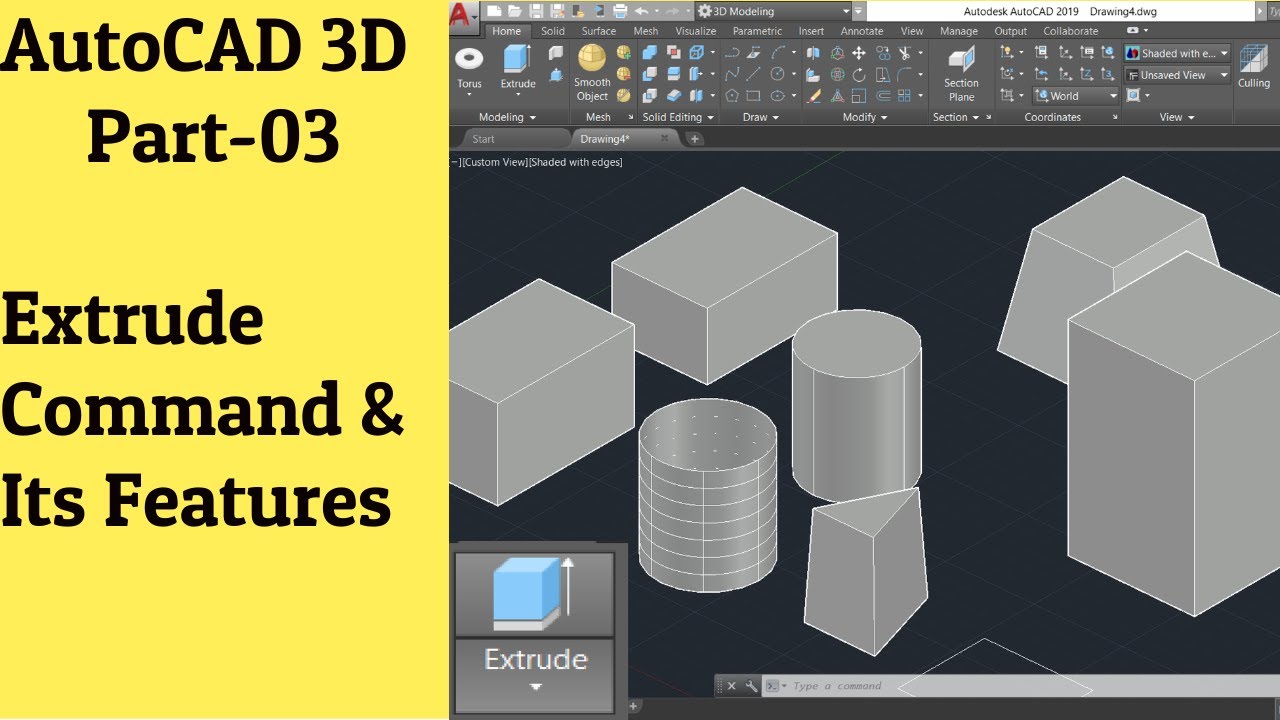Select the Circle draw tool
The width and height of the screenshot is (1280, 720).
(777, 74)
